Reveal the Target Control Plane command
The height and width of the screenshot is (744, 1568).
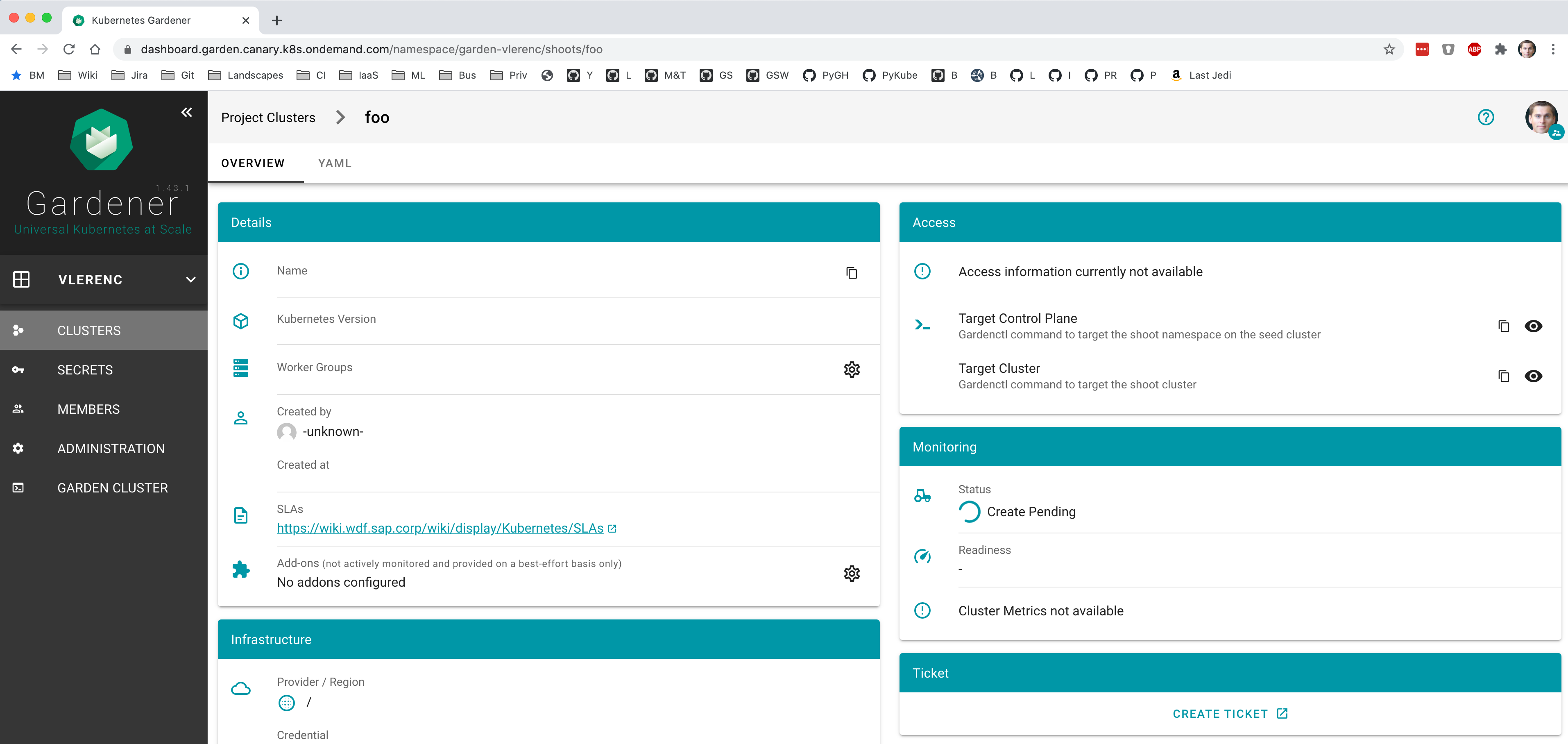click(x=1534, y=327)
